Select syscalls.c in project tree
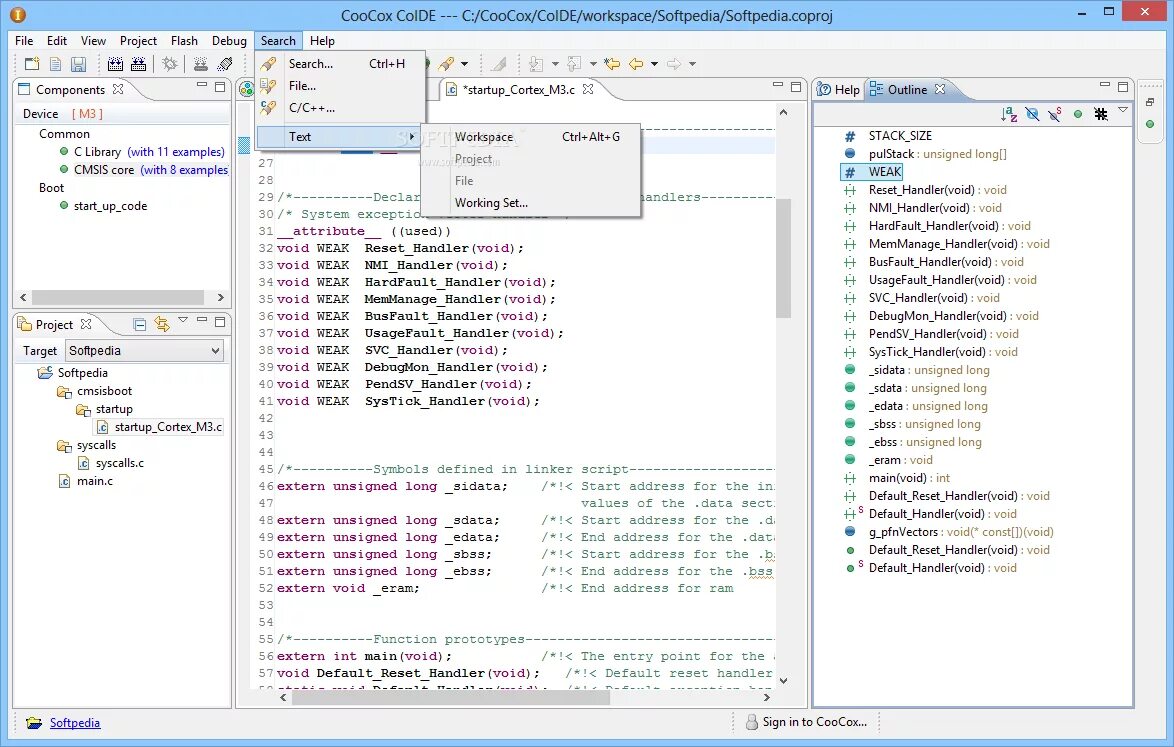The image size is (1174, 747). click(x=120, y=463)
